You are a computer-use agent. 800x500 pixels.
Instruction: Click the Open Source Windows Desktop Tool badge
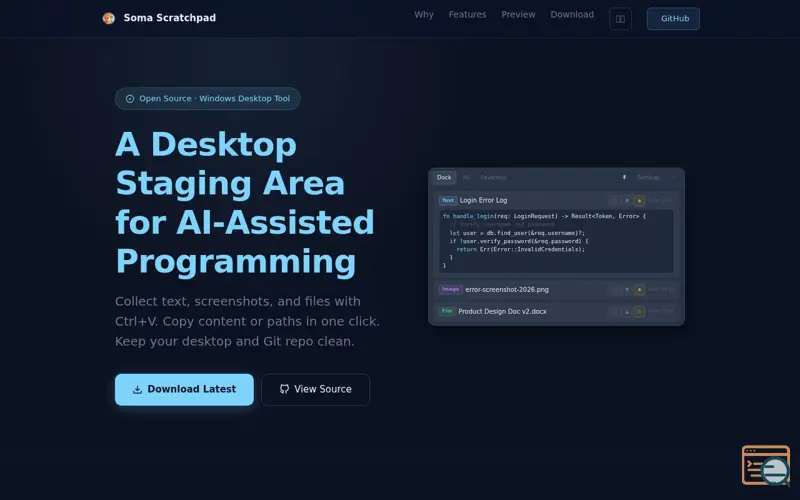coord(208,98)
